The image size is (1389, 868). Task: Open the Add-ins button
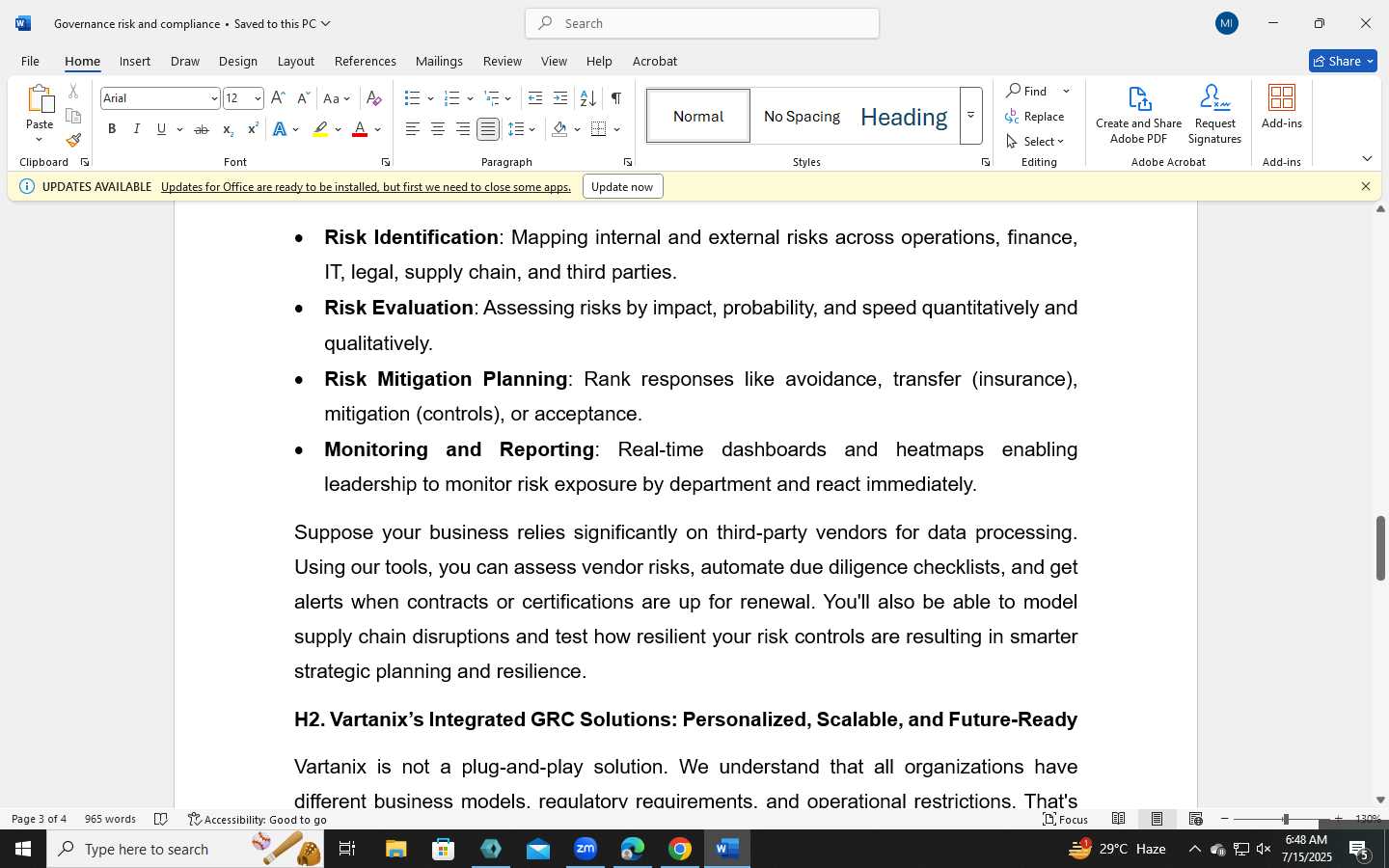tap(1282, 107)
